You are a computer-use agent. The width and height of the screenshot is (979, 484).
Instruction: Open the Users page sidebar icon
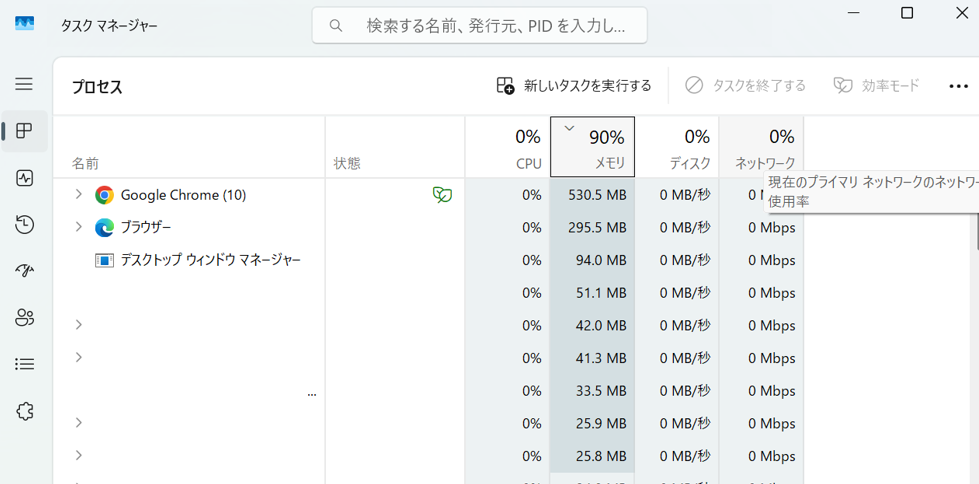25,318
